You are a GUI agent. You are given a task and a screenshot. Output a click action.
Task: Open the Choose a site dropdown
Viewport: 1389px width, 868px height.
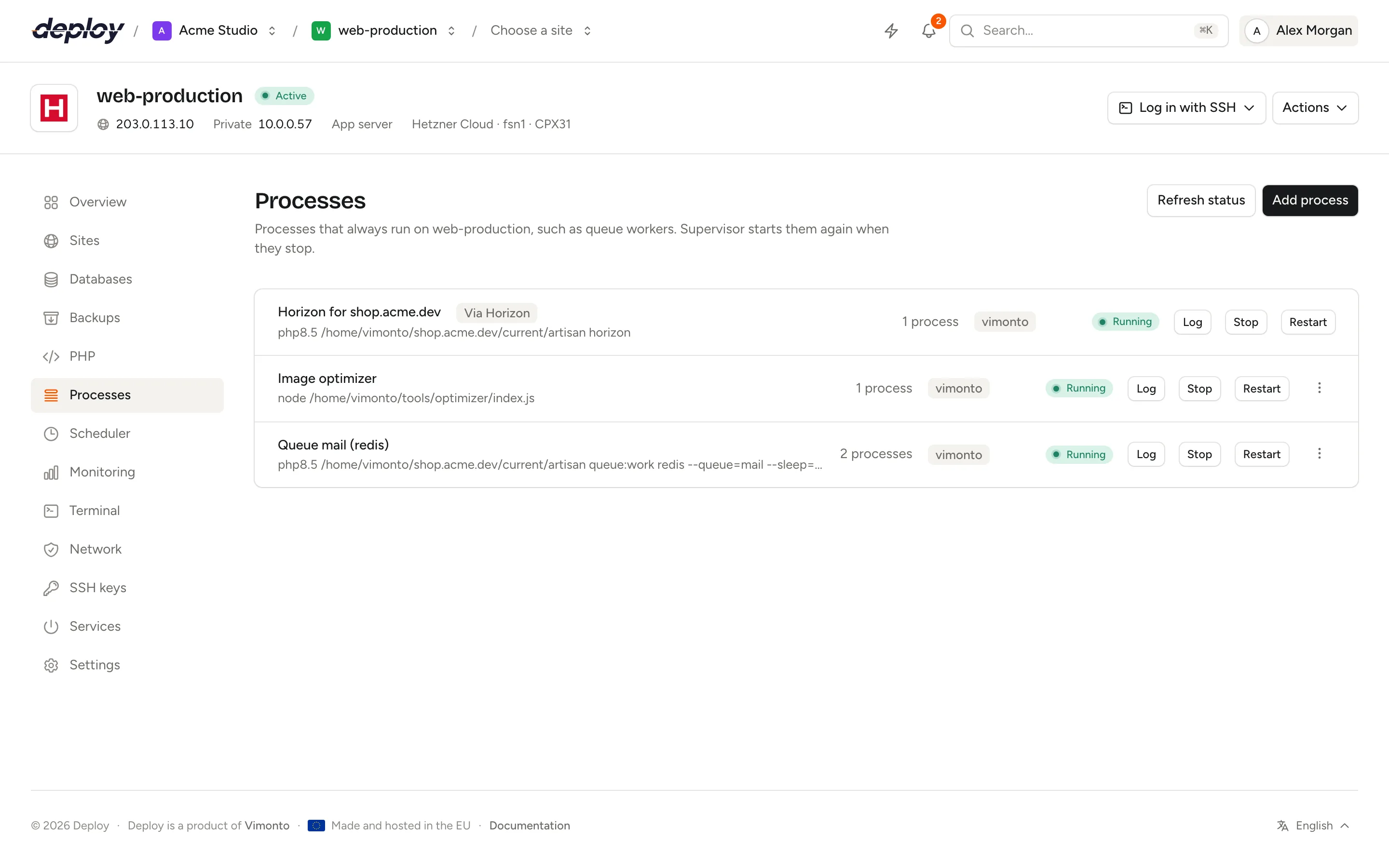point(541,30)
